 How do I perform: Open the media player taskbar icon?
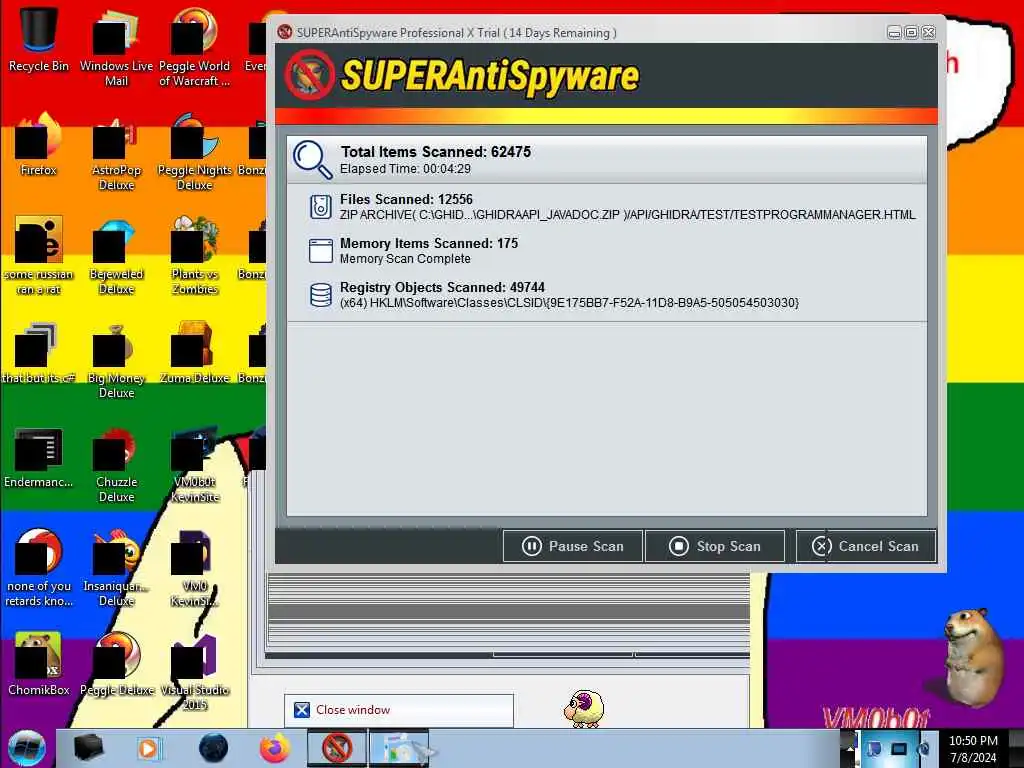pyautogui.click(x=148, y=748)
